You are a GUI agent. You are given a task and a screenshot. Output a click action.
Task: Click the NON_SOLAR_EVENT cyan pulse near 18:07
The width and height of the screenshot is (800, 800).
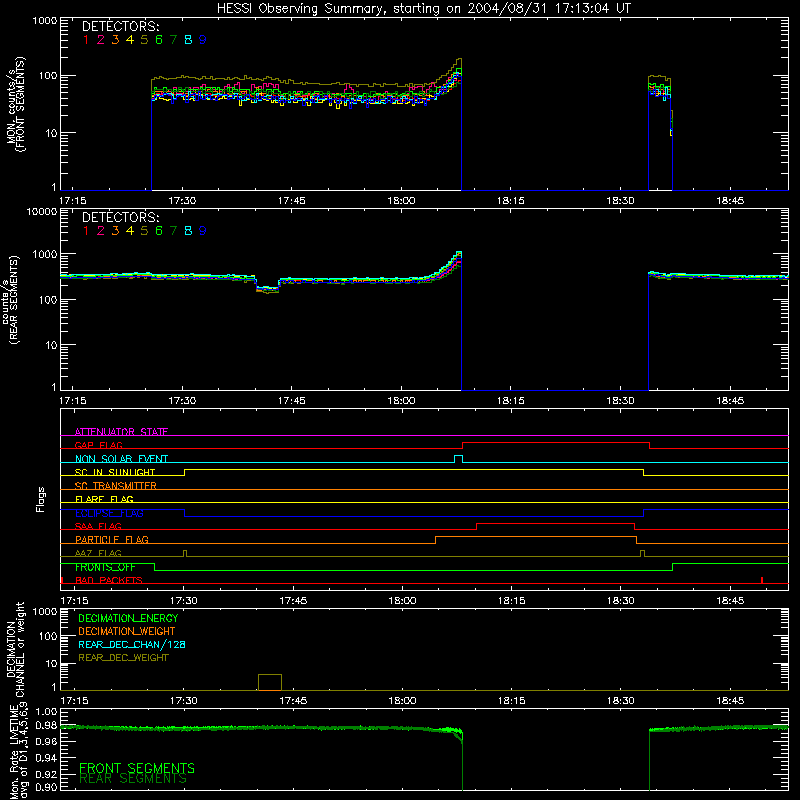tap(458, 459)
